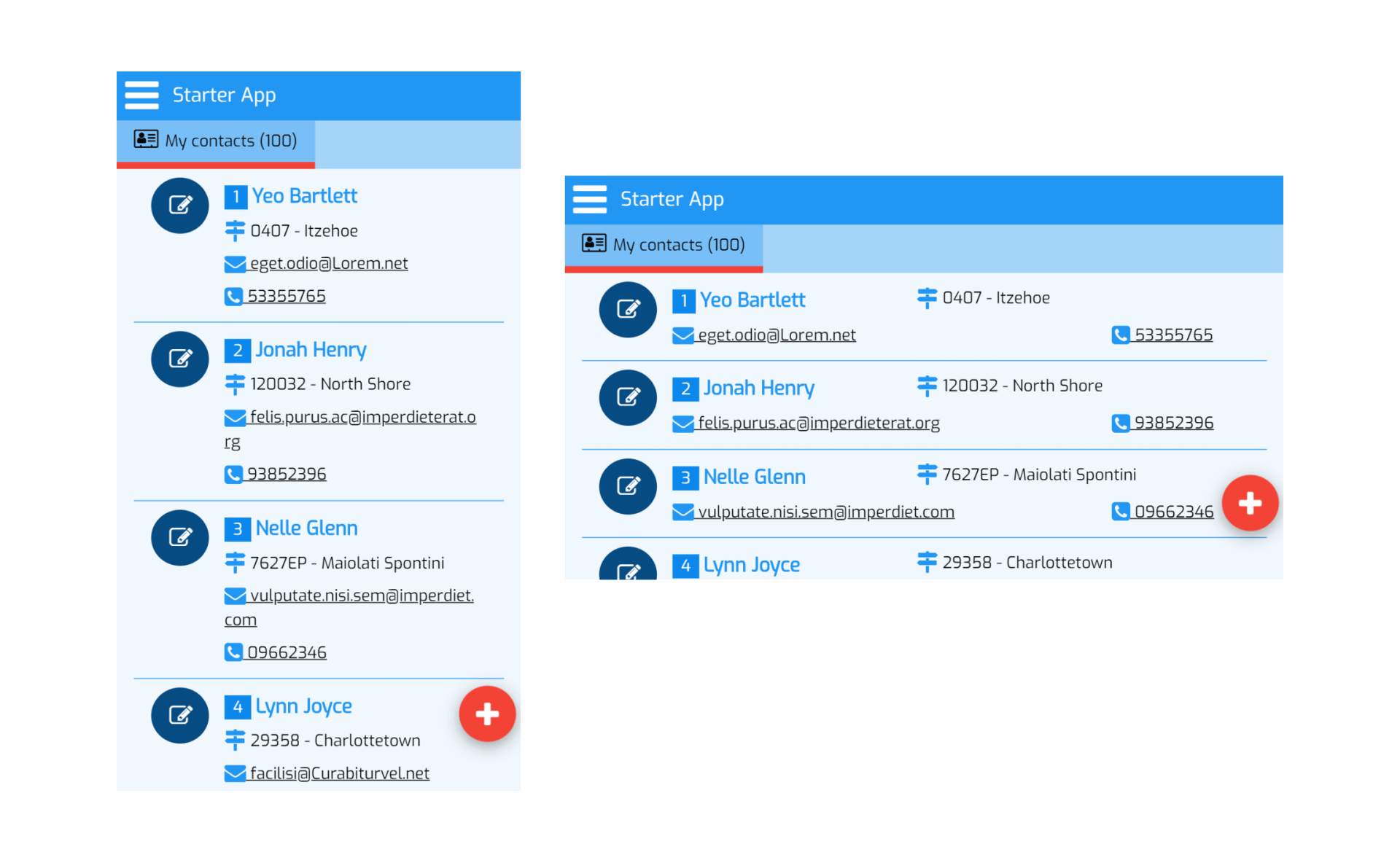
Task: Edit Nelle Glenn in wide view
Action: [x=628, y=486]
